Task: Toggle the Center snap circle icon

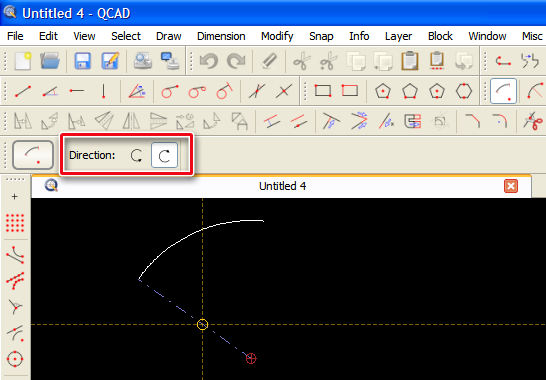Action: (15, 359)
